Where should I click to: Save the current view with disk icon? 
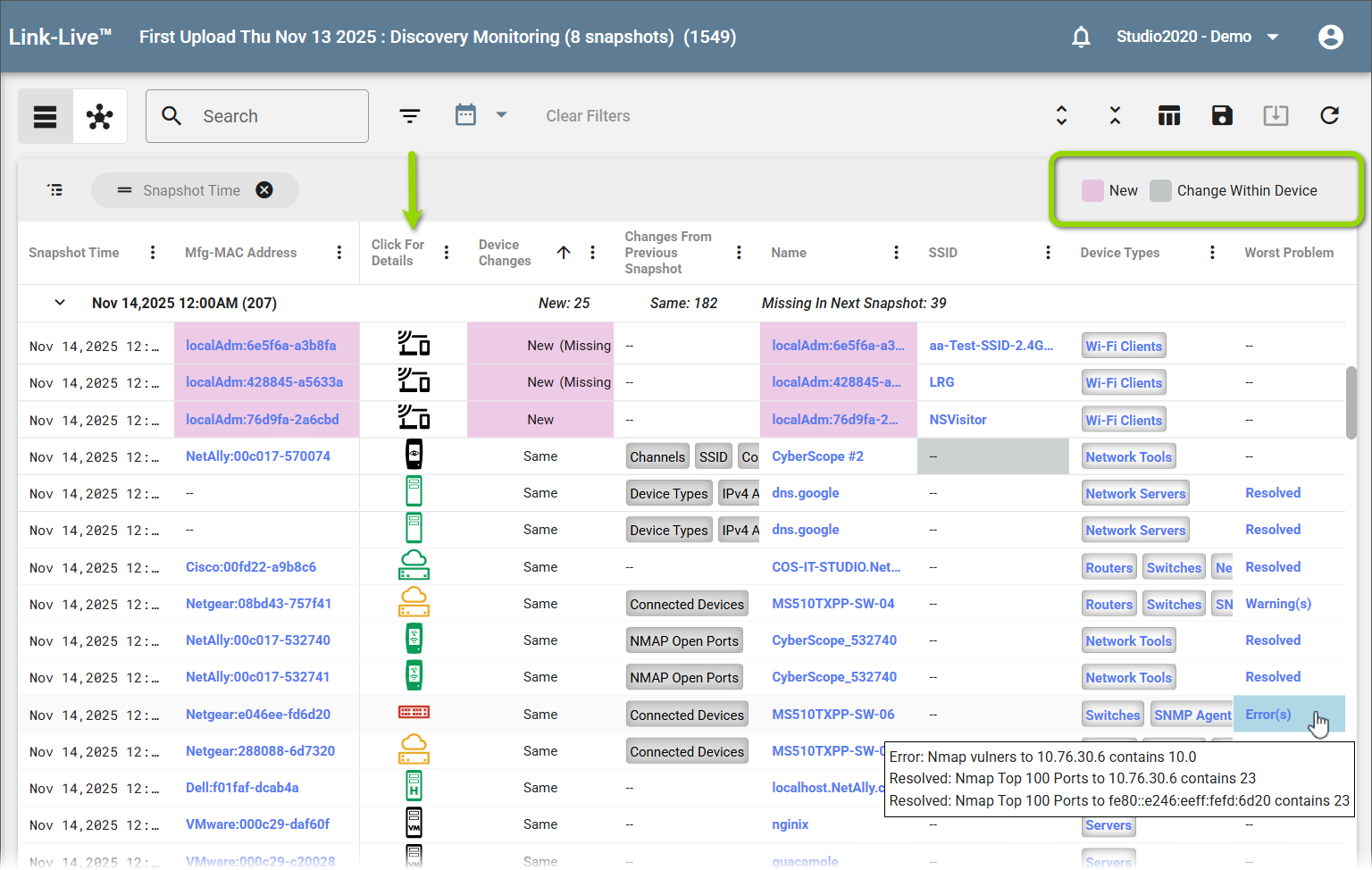point(1222,115)
